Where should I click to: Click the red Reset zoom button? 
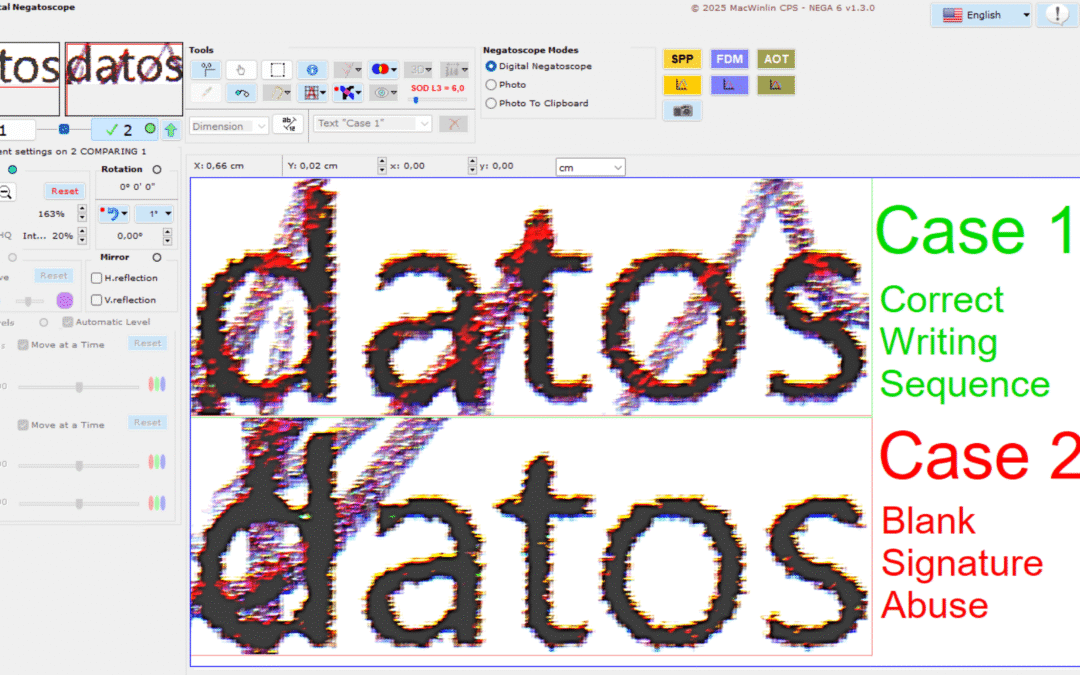(x=65, y=191)
